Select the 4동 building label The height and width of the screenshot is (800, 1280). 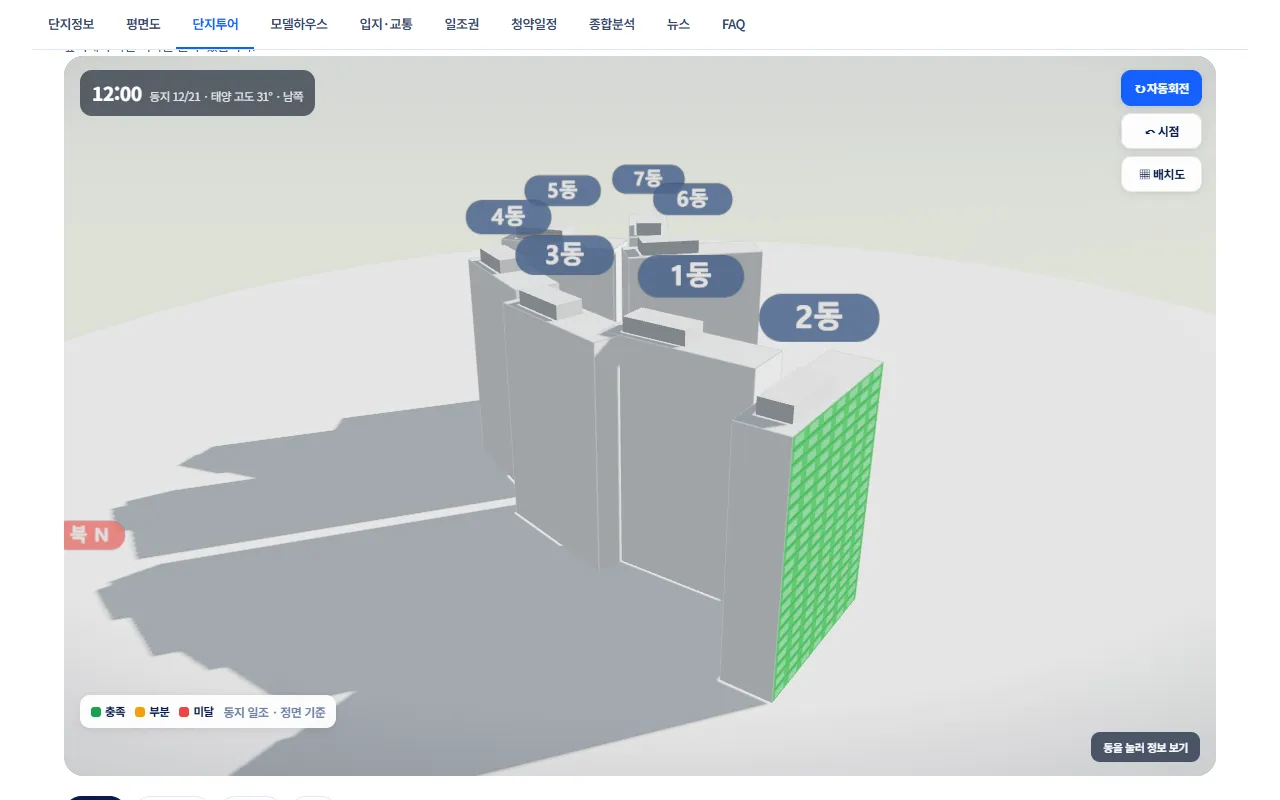(508, 216)
